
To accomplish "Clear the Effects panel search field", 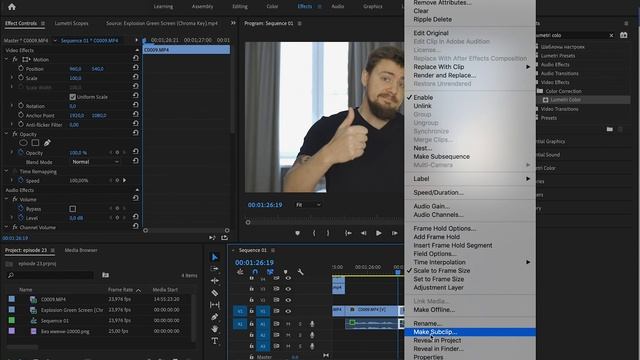I will (x=611, y=36).
